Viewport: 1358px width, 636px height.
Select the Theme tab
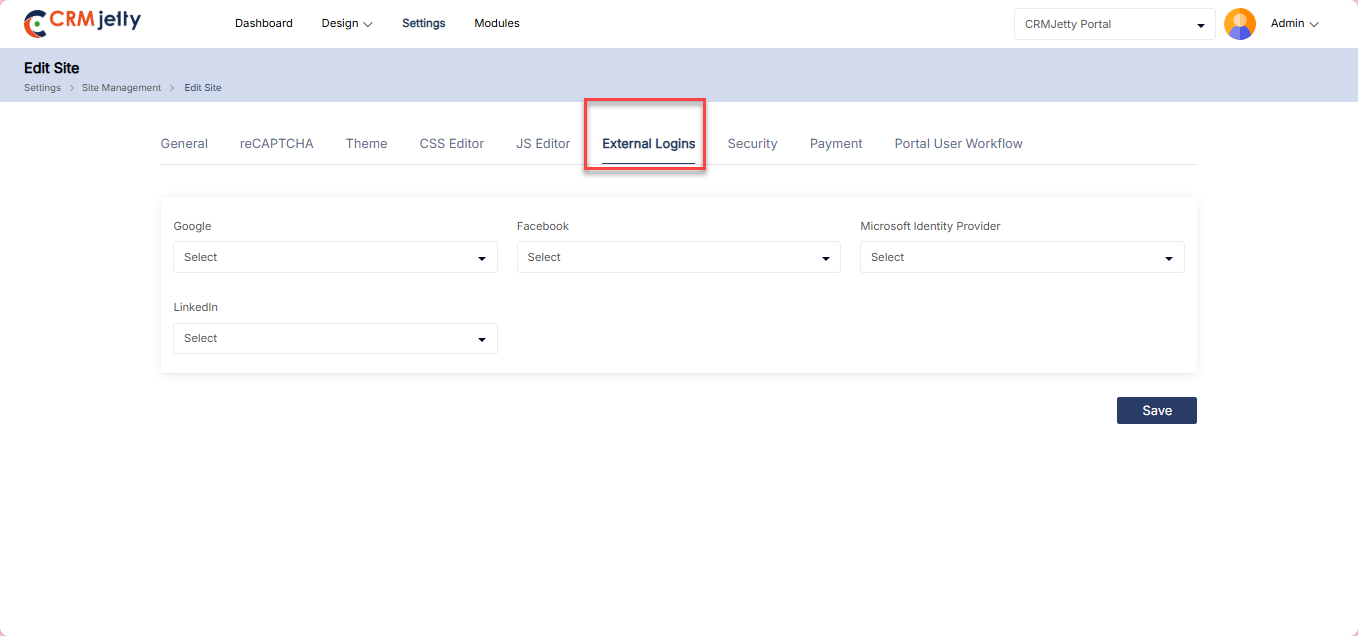(x=366, y=144)
